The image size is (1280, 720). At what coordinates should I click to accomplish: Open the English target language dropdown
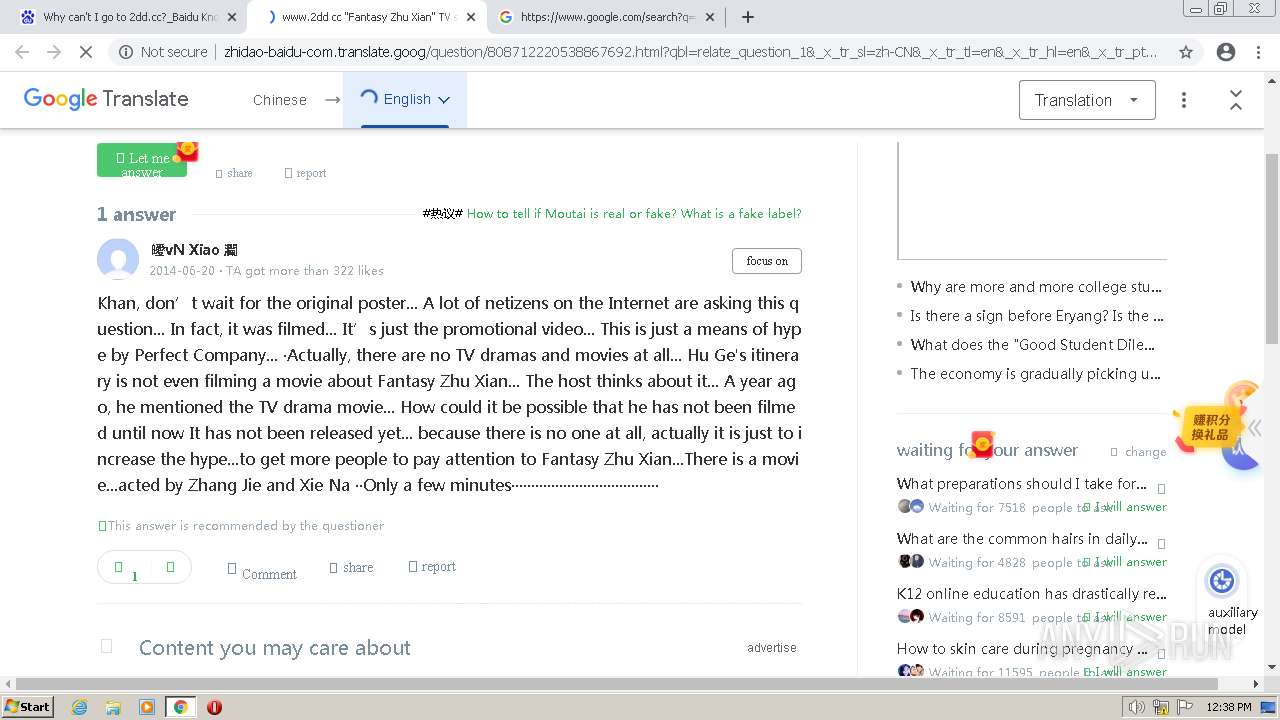(405, 99)
